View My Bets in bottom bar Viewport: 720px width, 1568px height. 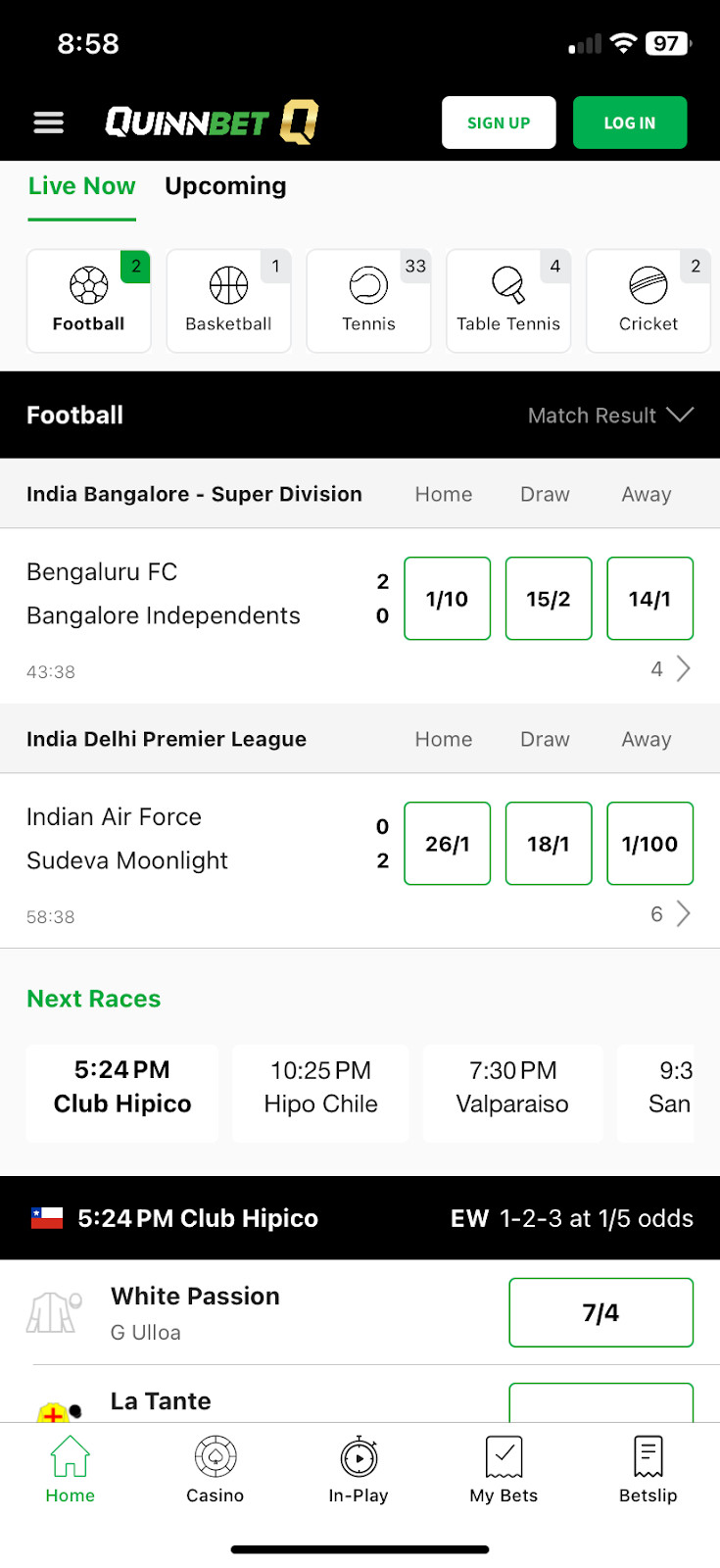(x=504, y=1469)
